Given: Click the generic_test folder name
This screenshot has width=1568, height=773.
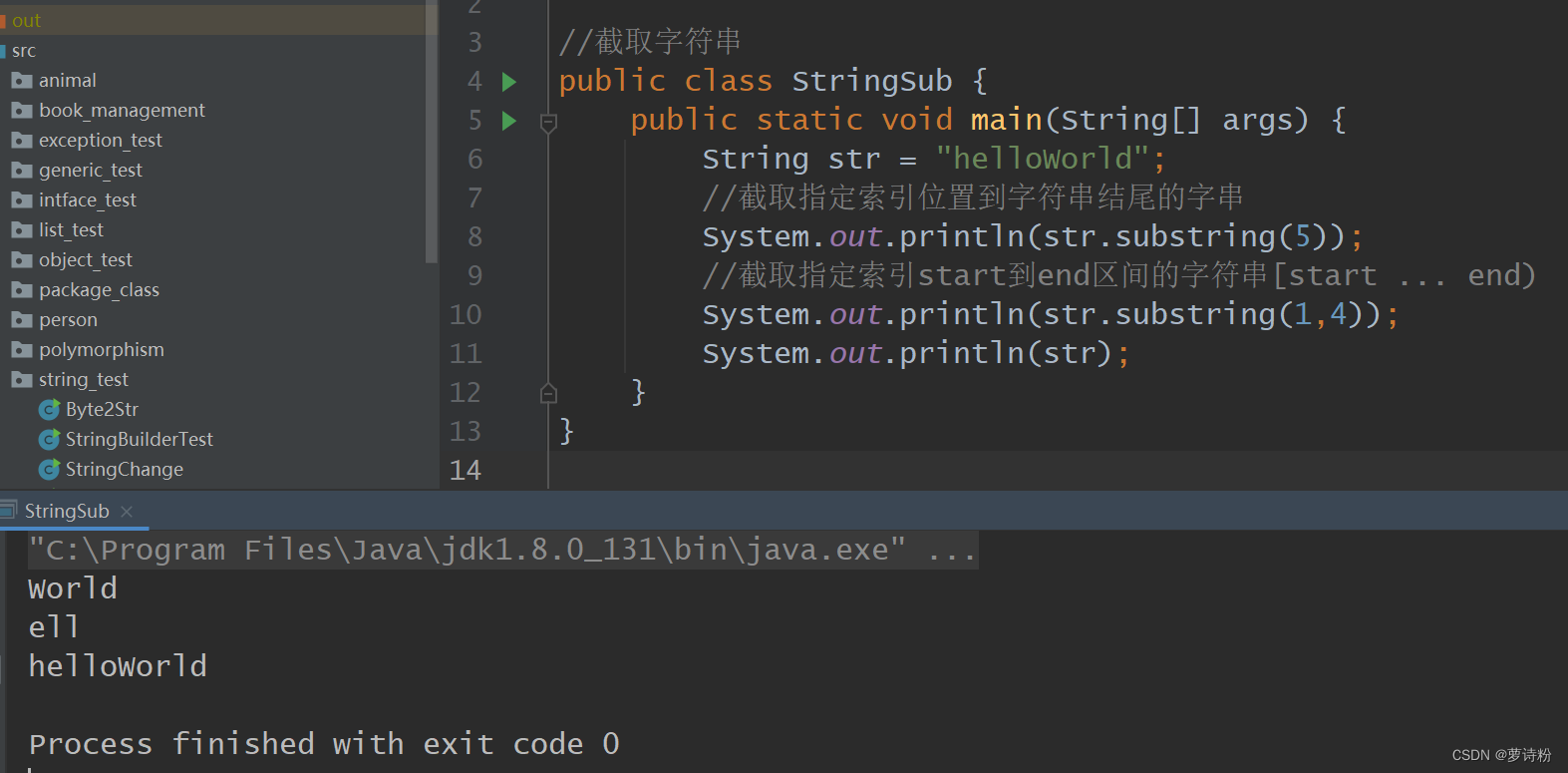Looking at the screenshot, I should click(x=91, y=170).
